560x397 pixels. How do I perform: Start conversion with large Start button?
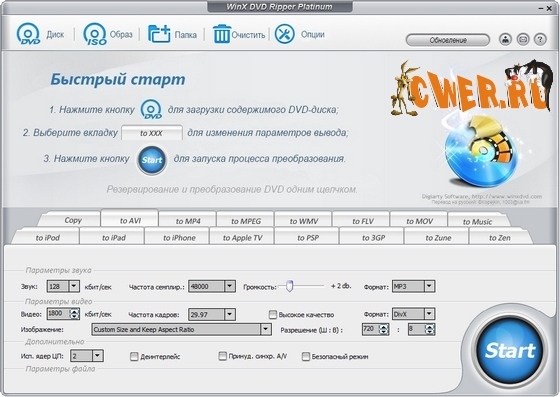click(x=510, y=350)
